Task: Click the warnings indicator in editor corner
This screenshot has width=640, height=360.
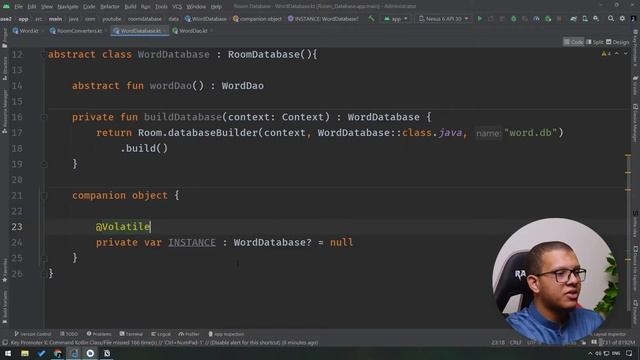Action: [606, 53]
